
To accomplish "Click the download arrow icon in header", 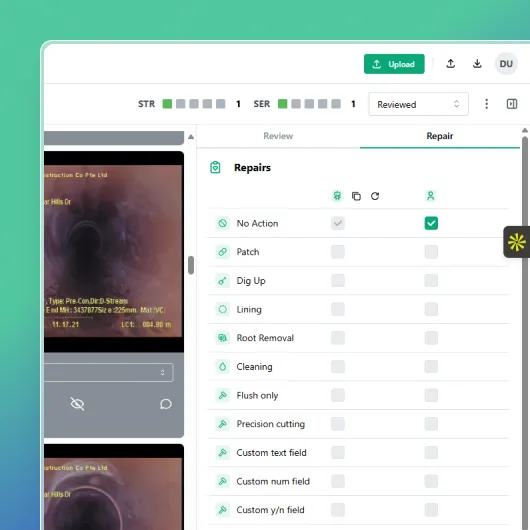I will (x=477, y=64).
